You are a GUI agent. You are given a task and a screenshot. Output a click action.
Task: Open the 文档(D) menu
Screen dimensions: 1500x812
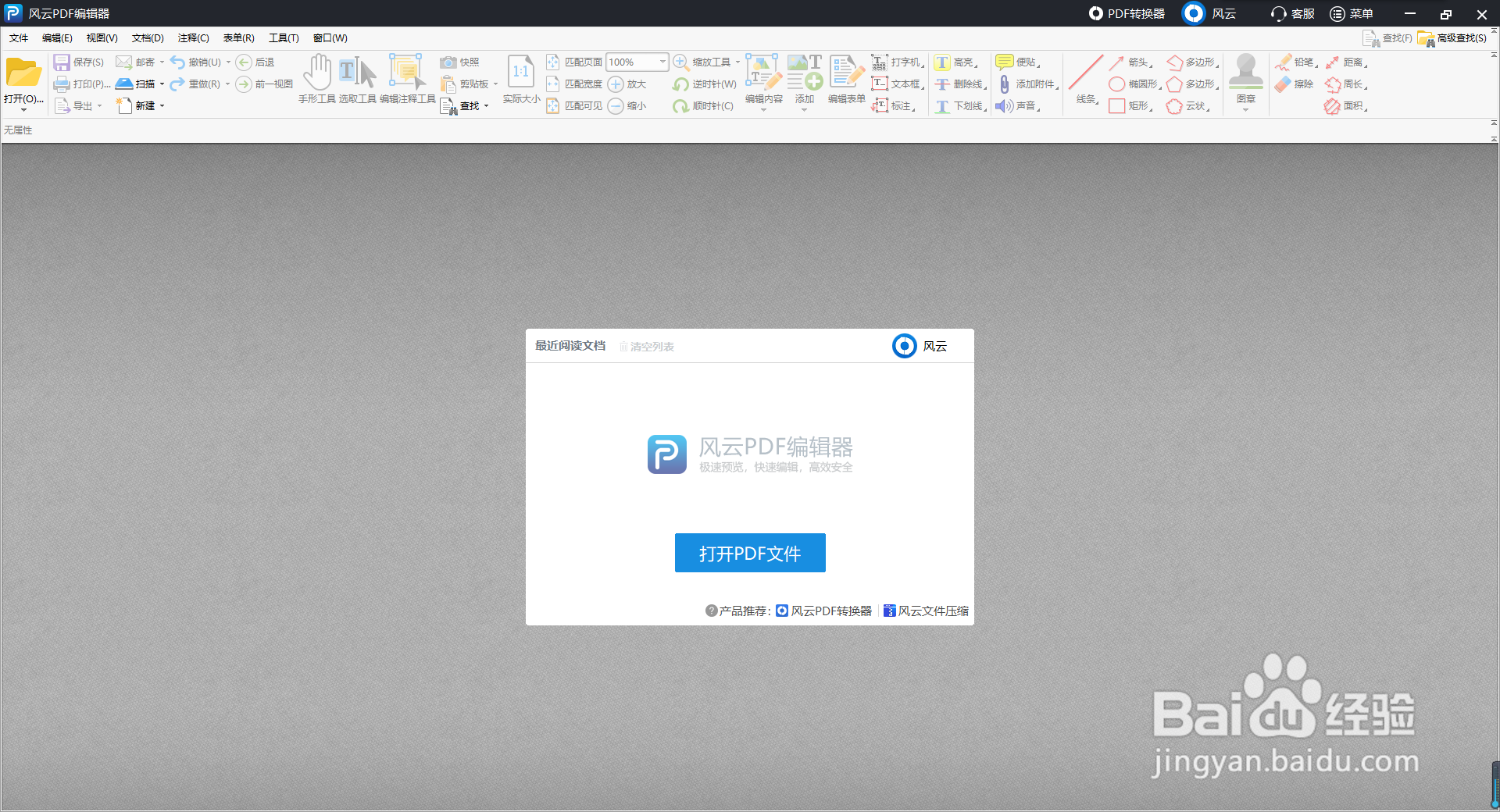(x=148, y=38)
